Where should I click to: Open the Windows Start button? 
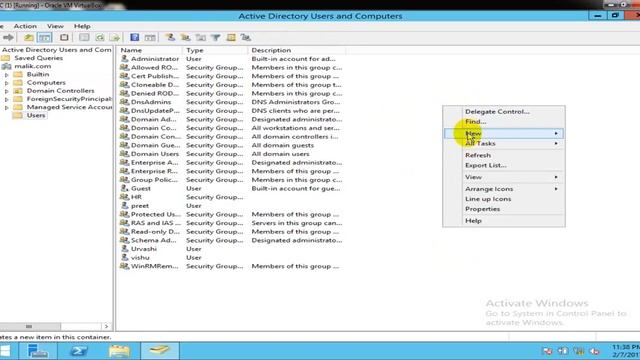coord(5,351)
